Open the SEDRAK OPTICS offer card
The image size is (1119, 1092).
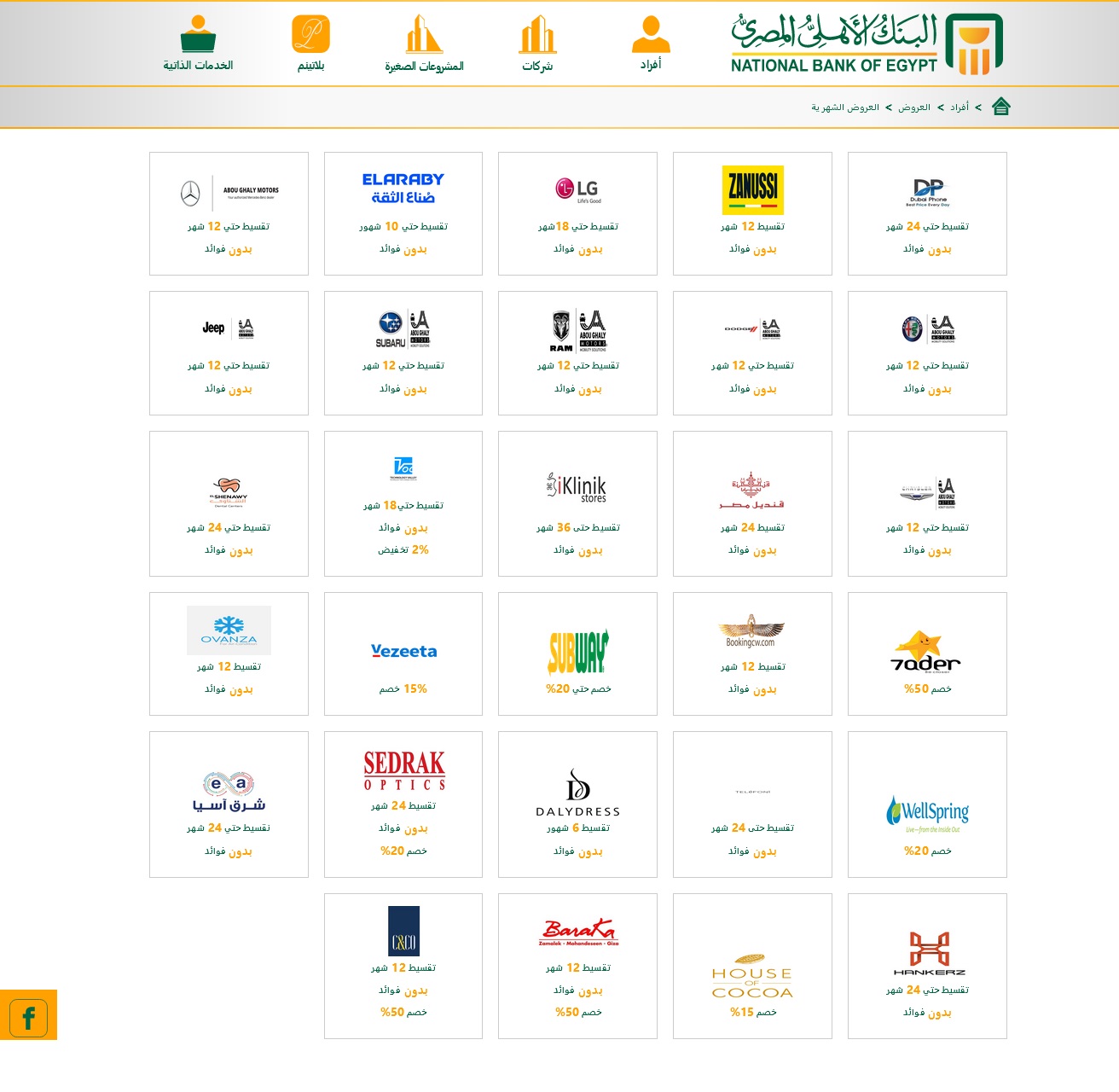click(403, 804)
